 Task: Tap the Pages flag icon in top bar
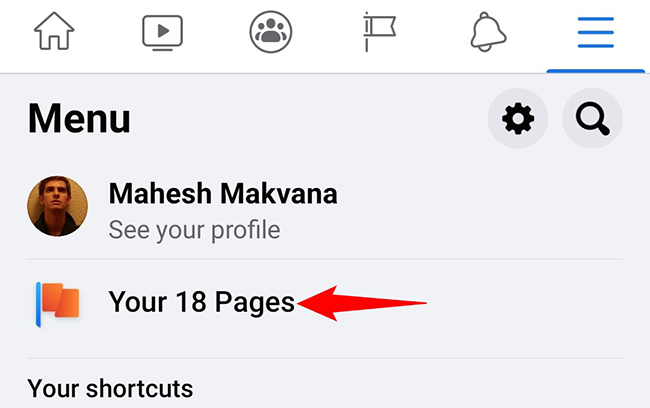[379, 32]
